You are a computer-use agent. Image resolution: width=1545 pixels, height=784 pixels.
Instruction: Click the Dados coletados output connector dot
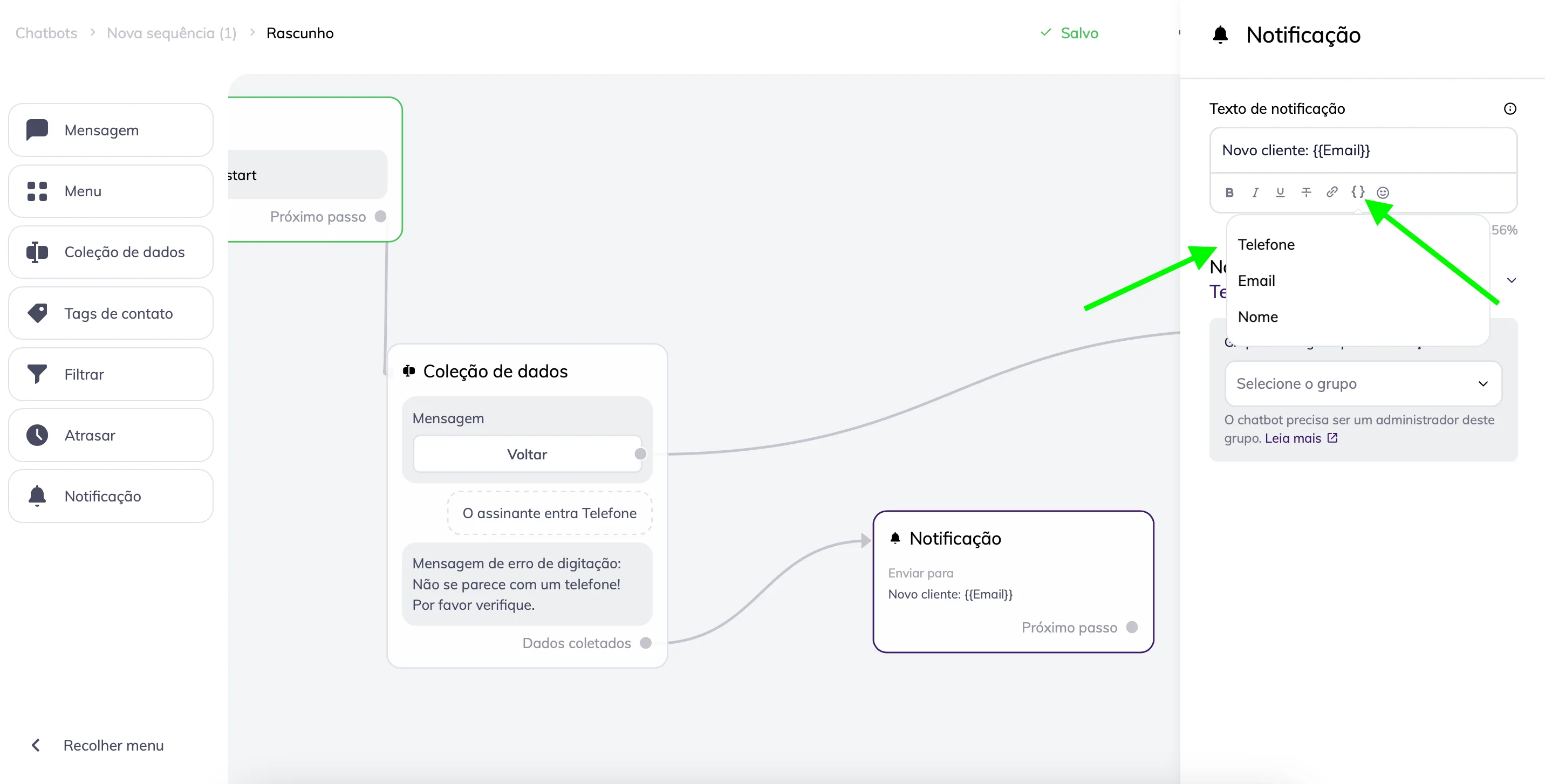[645, 643]
